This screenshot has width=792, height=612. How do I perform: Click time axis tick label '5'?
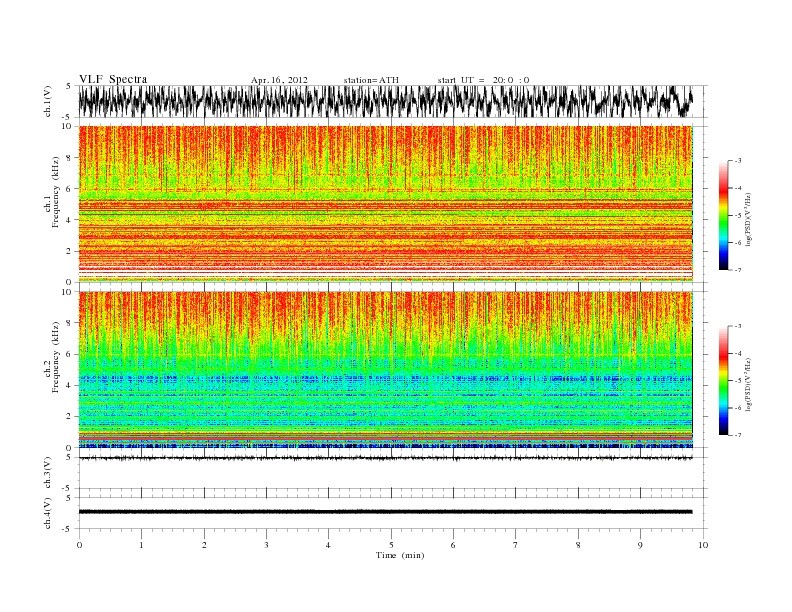[391, 545]
